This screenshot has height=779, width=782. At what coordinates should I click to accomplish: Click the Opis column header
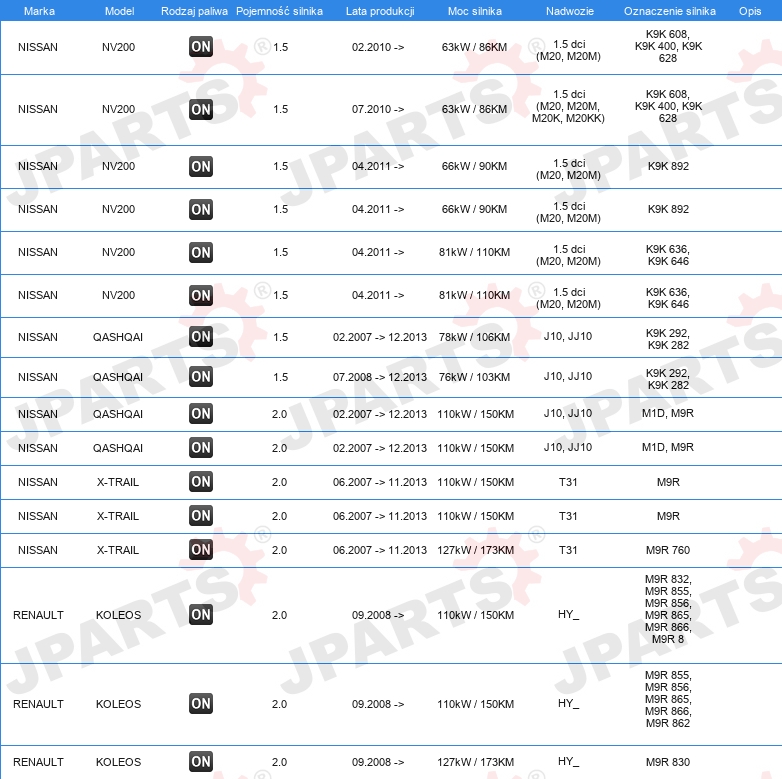[x=750, y=11]
